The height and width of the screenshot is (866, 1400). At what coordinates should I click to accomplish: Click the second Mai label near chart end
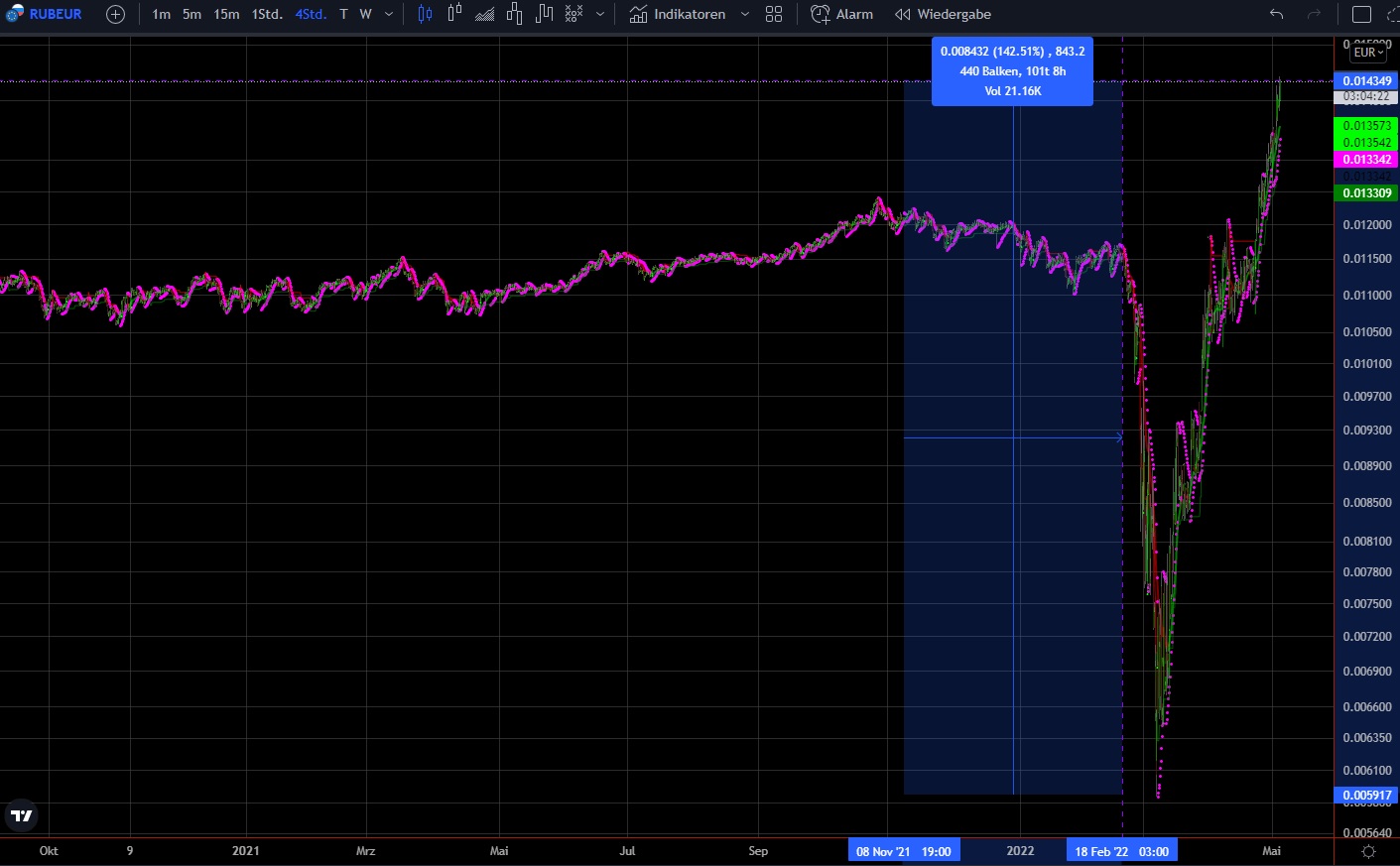point(1271,851)
